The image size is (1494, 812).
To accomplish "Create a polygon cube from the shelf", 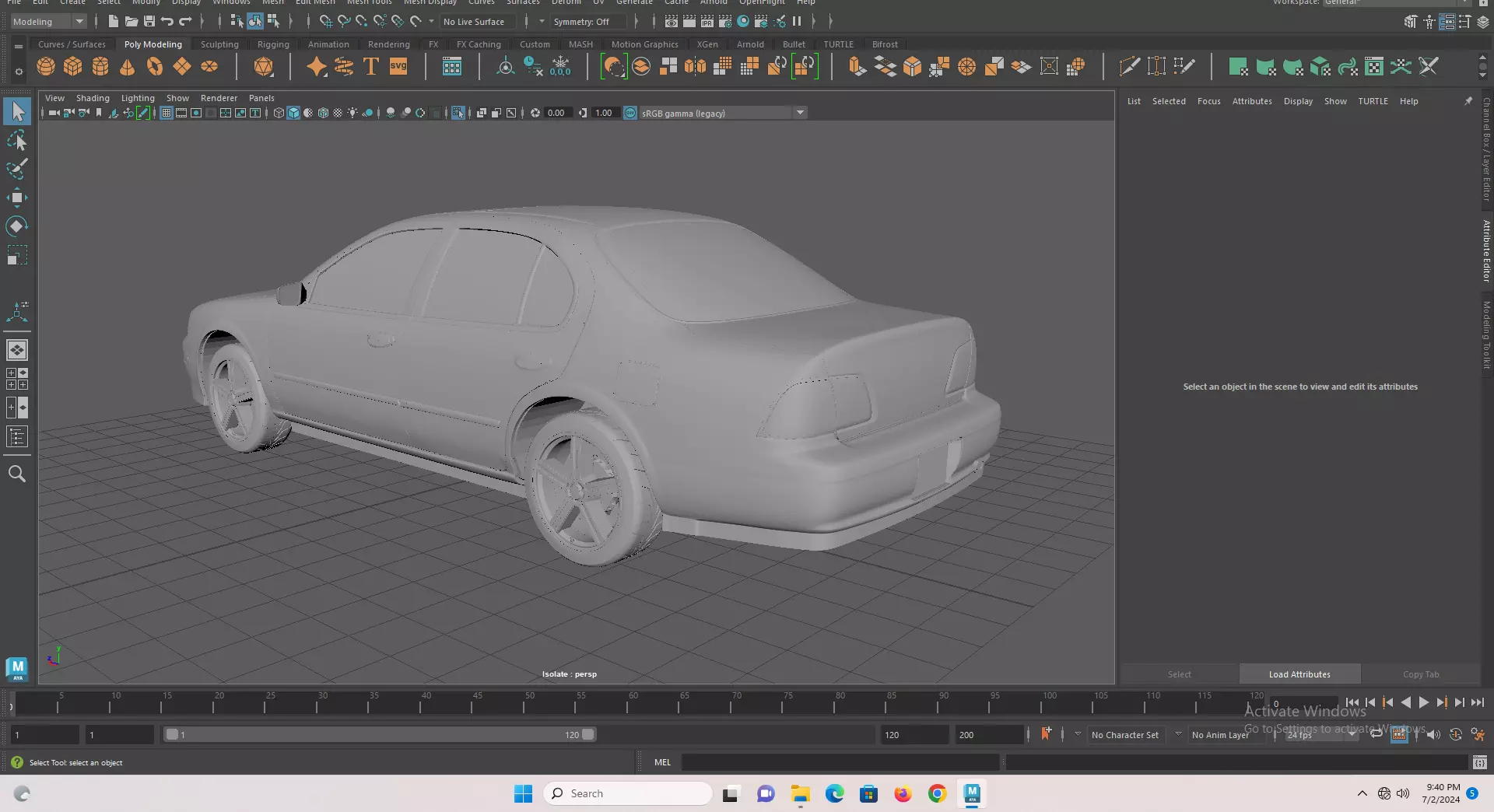I will pos(73,67).
